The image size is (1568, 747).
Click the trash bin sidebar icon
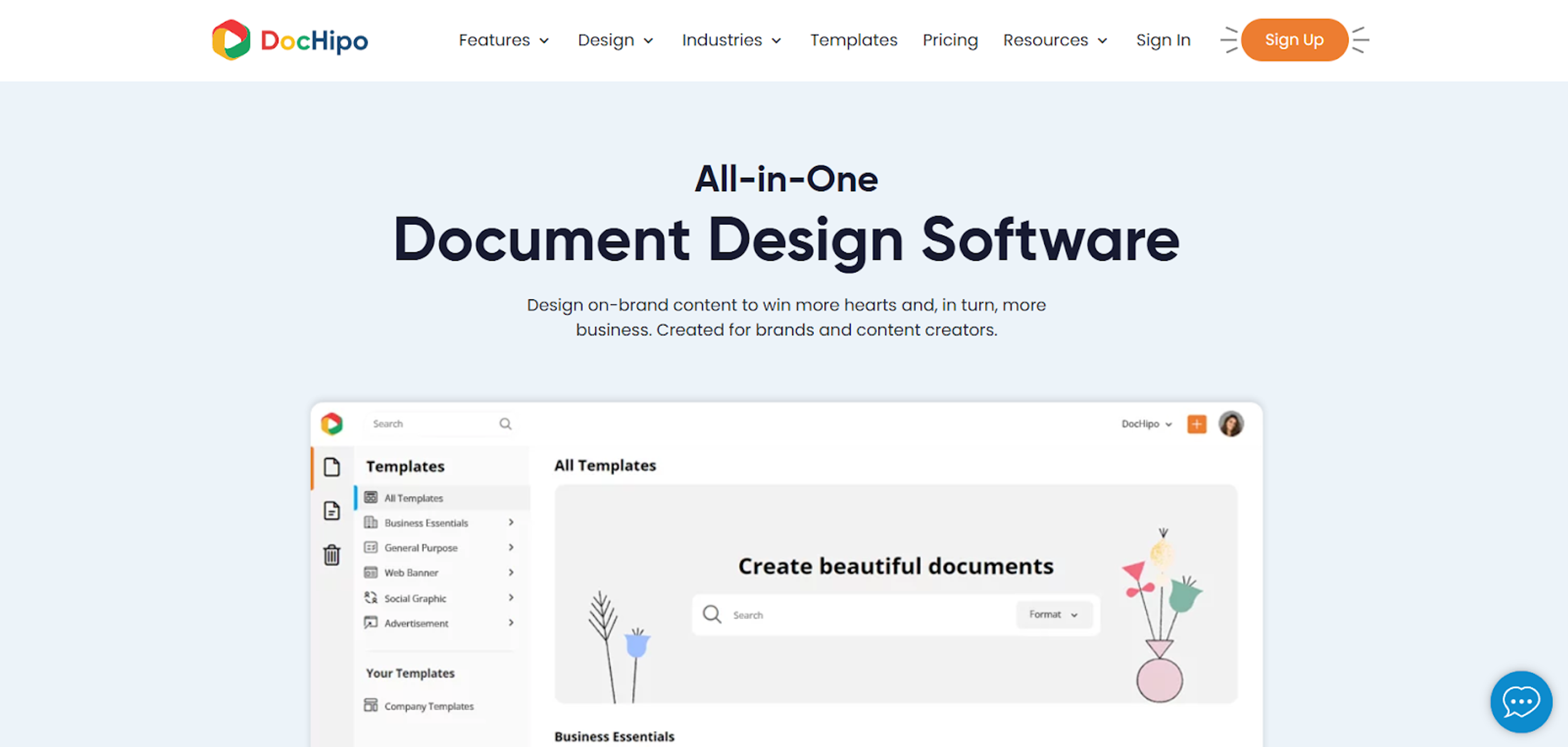pyautogui.click(x=332, y=555)
